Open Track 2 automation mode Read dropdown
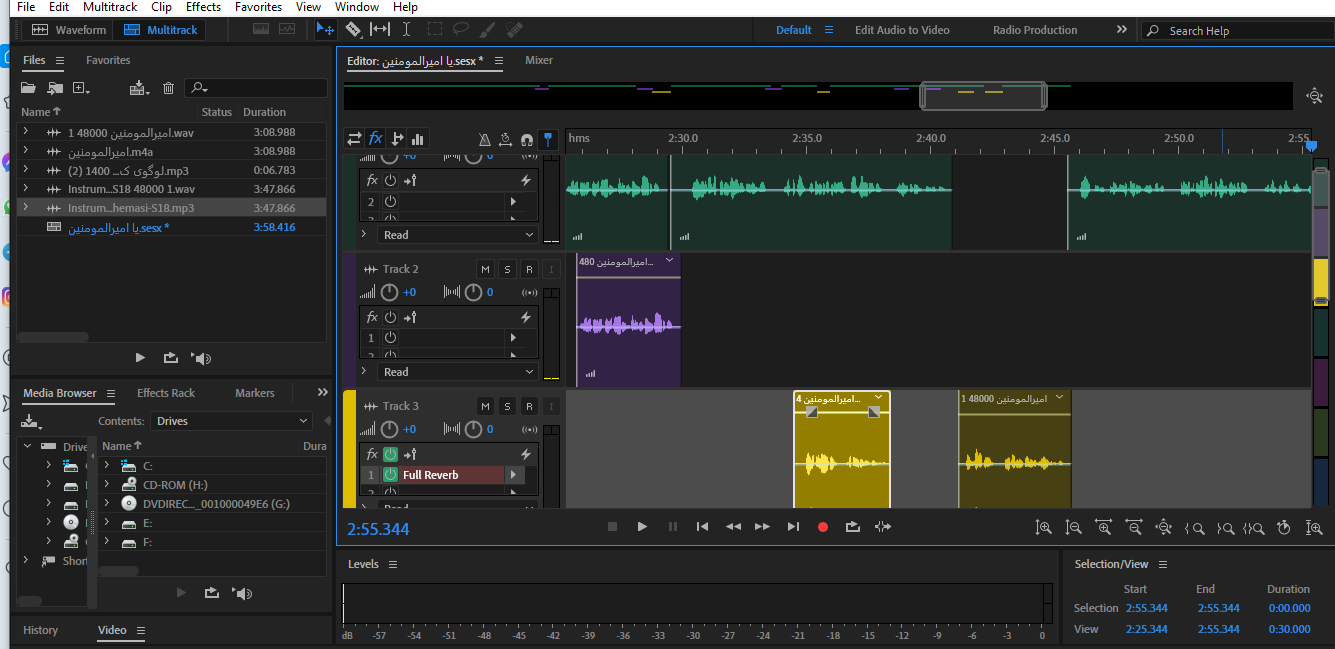The height and width of the screenshot is (649, 1335). point(459,372)
